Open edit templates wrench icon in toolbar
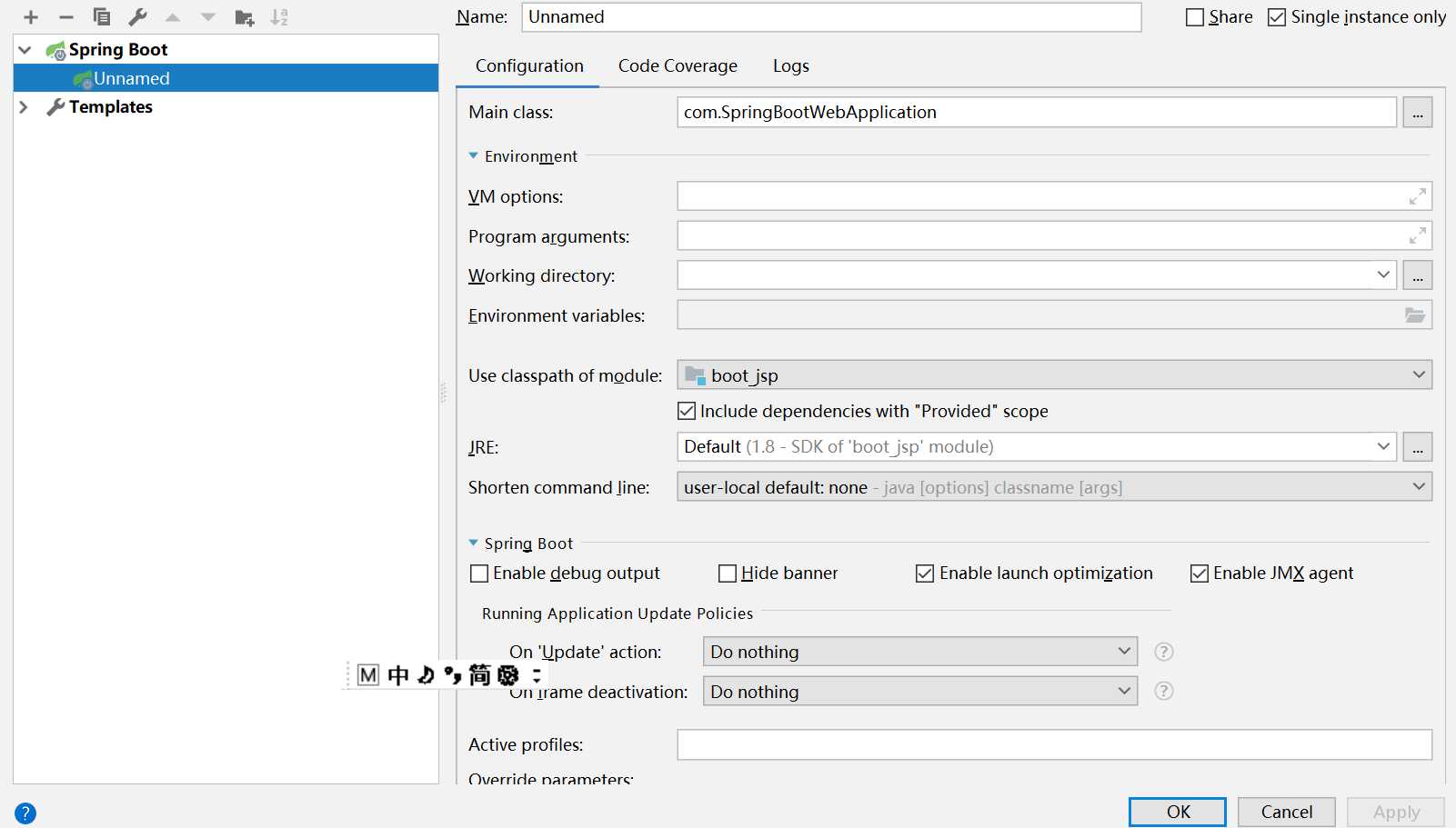 click(x=137, y=17)
